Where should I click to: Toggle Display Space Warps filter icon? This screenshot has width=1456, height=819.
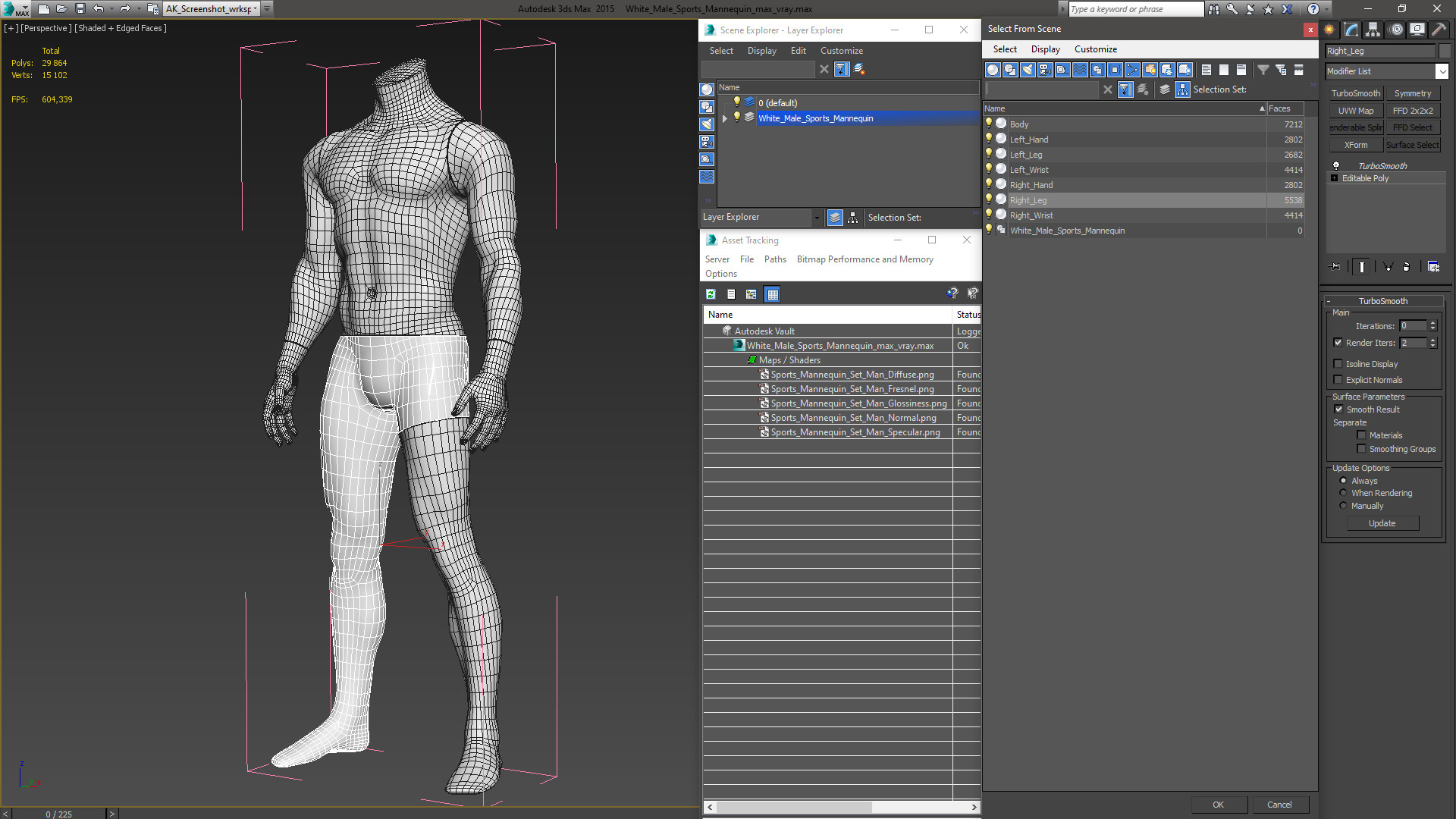click(x=1080, y=70)
